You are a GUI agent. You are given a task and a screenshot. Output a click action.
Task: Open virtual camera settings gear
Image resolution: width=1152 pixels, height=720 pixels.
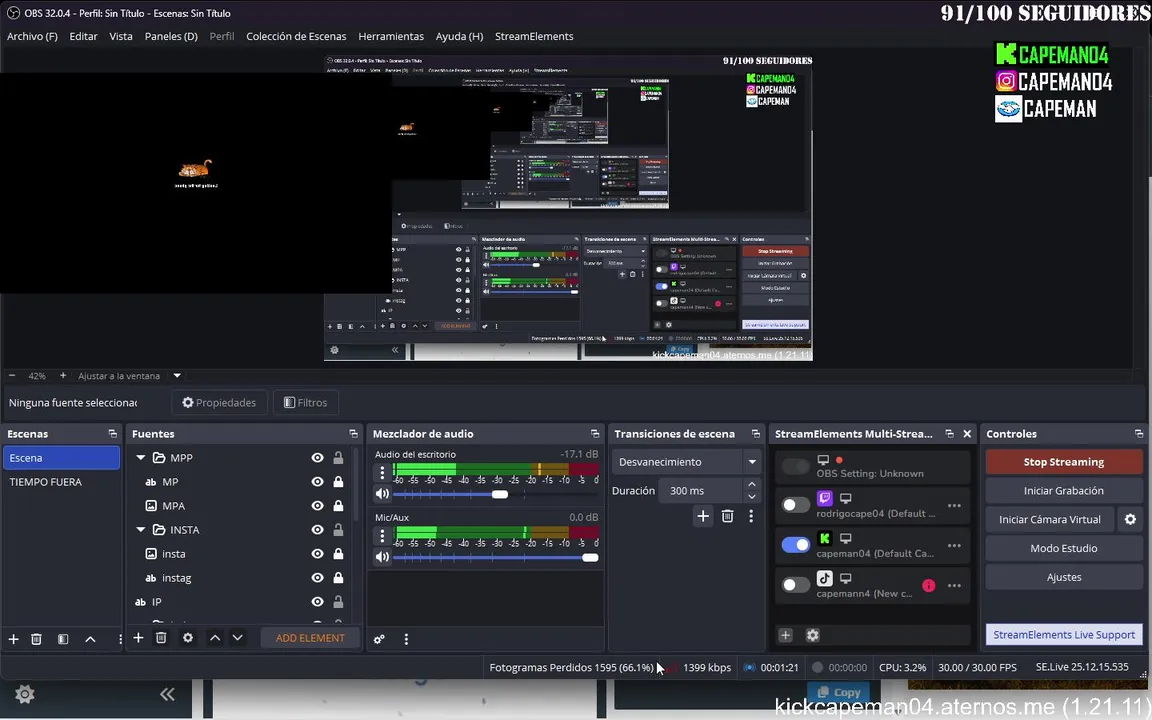point(1130,519)
